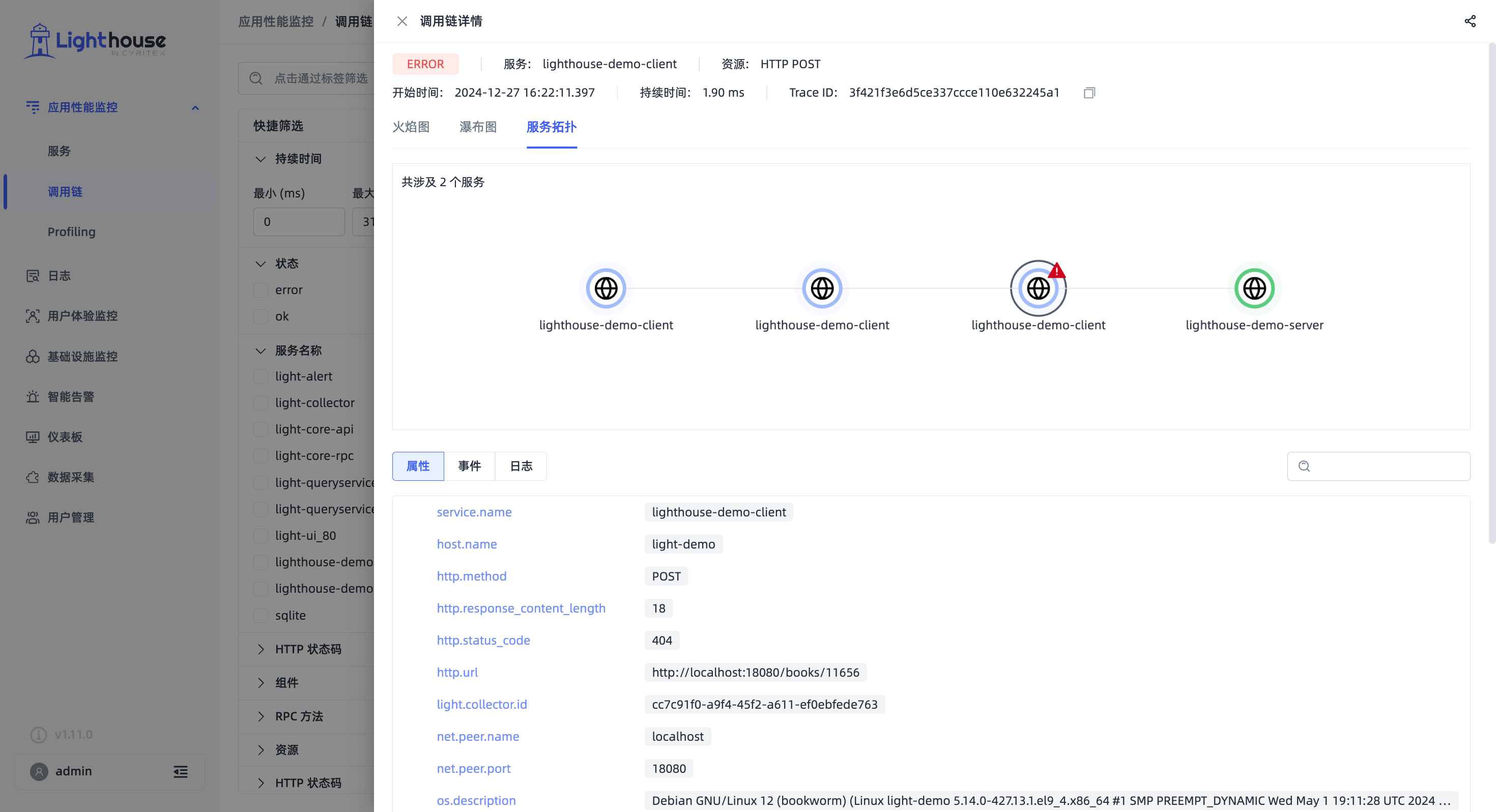Select the first lighthouse-demo-client topology node
1496x812 pixels.
(x=606, y=288)
